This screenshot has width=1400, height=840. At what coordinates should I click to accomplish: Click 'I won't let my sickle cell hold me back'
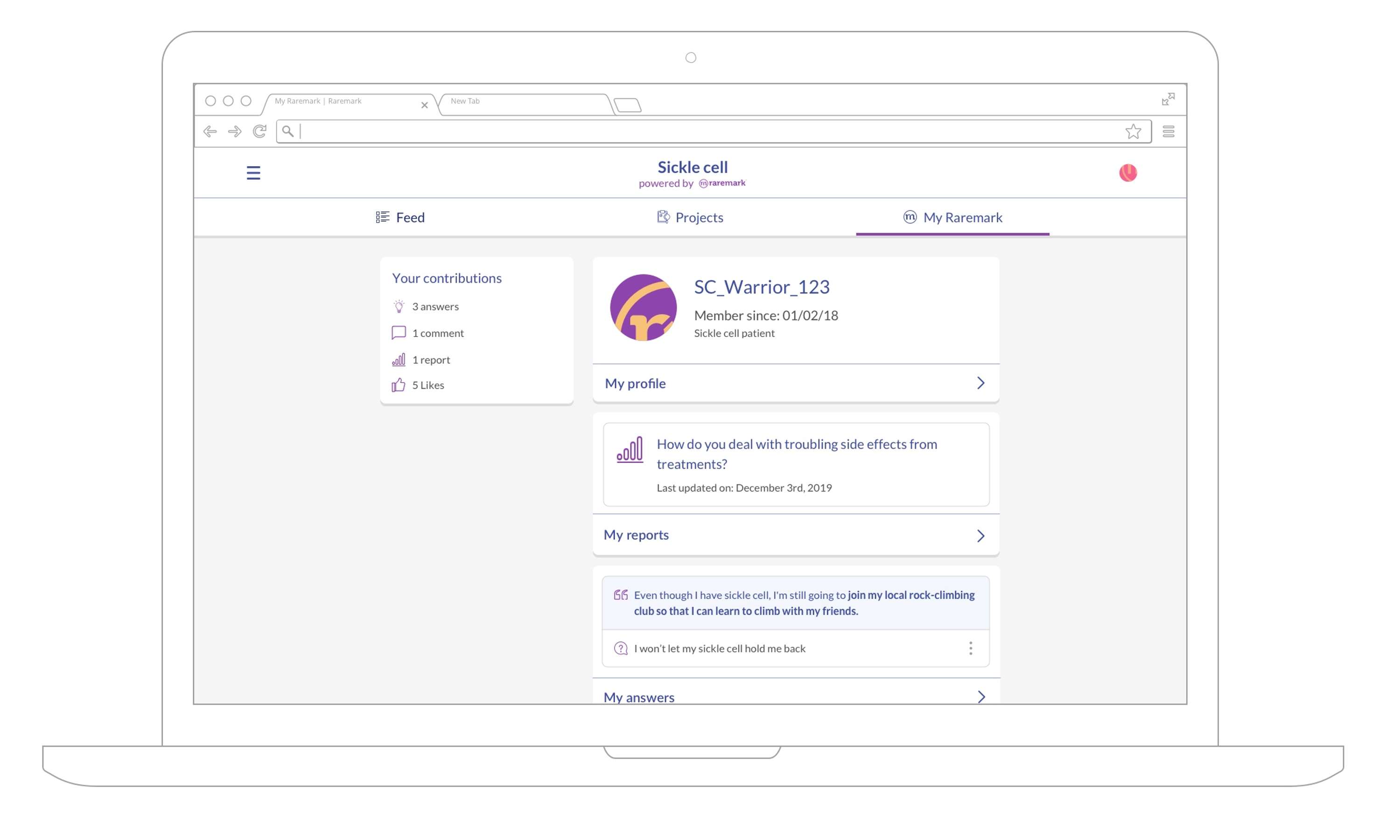(x=719, y=648)
